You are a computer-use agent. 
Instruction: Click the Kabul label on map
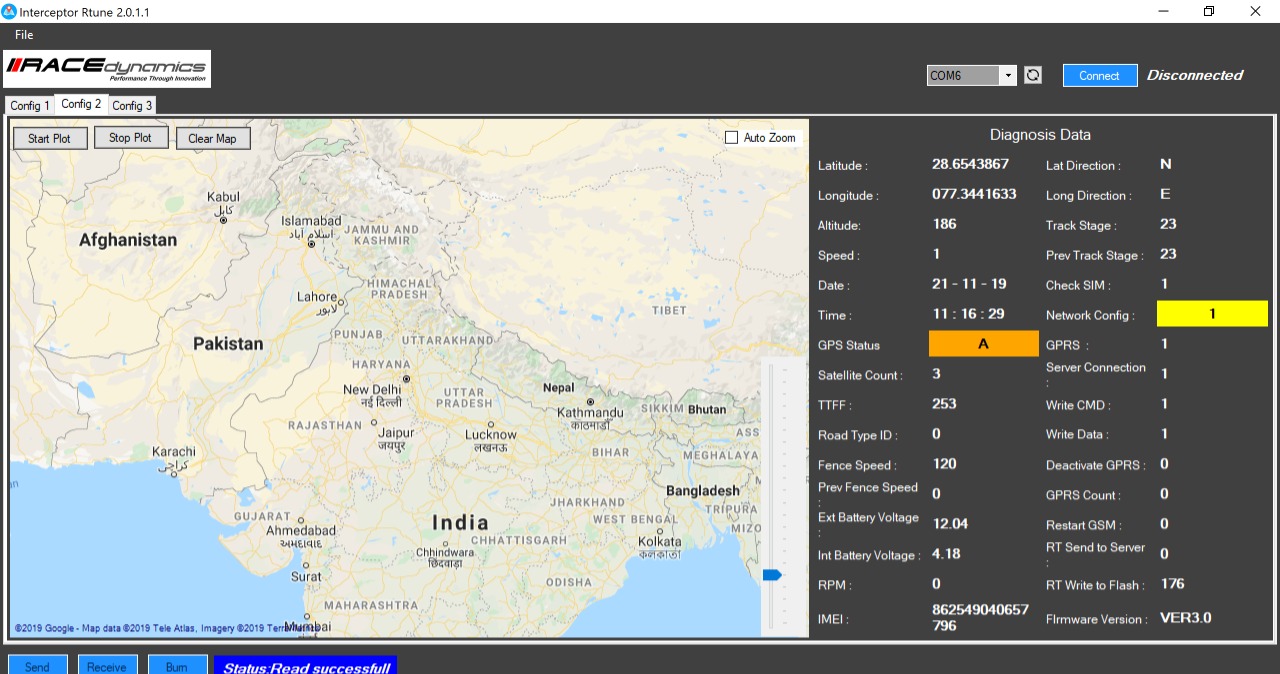pyautogui.click(x=223, y=197)
